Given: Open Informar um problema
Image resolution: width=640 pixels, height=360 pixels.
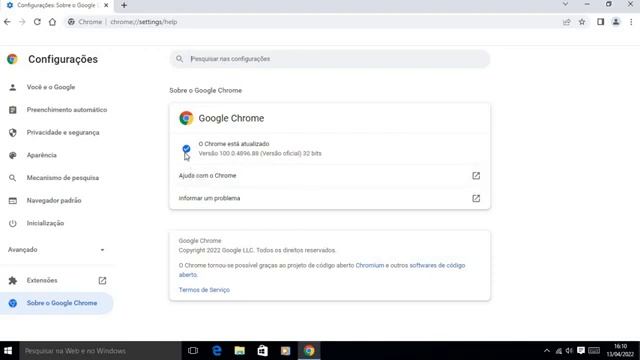Looking at the screenshot, I should coord(330,198).
